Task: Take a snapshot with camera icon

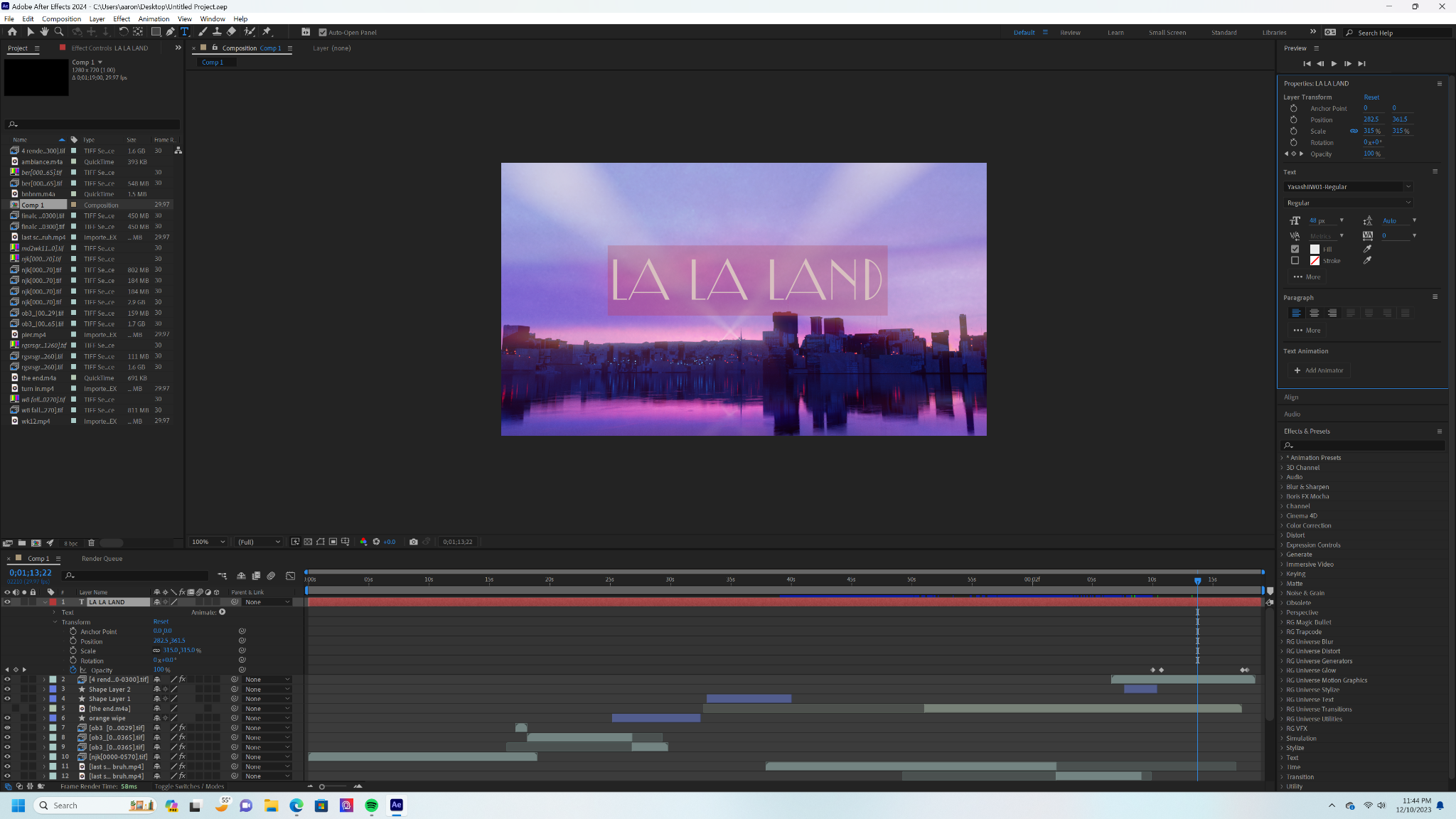Action: [x=414, y=542]
